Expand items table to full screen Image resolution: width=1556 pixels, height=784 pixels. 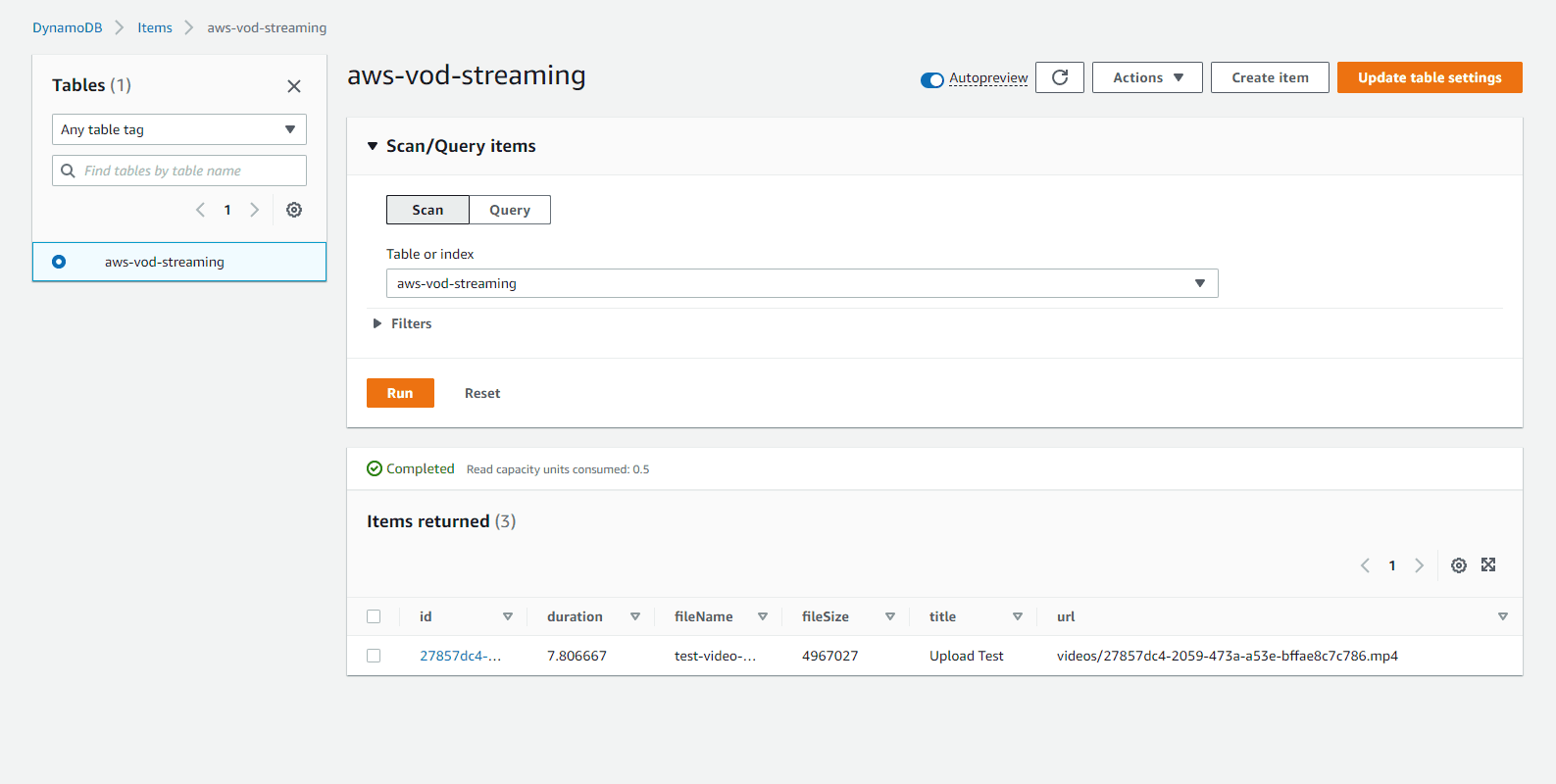1488,564
